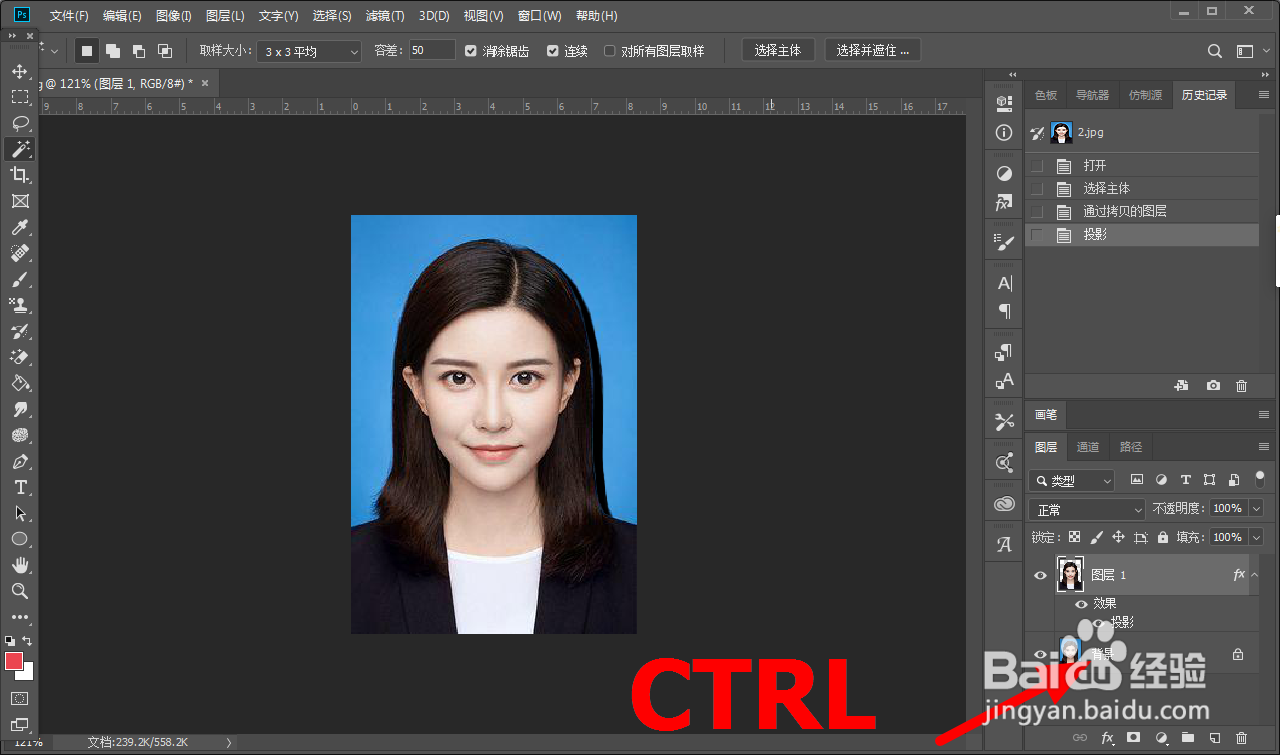Open the layer style fx menu at bottom
1280x755 pixels.
point(1107,738)
